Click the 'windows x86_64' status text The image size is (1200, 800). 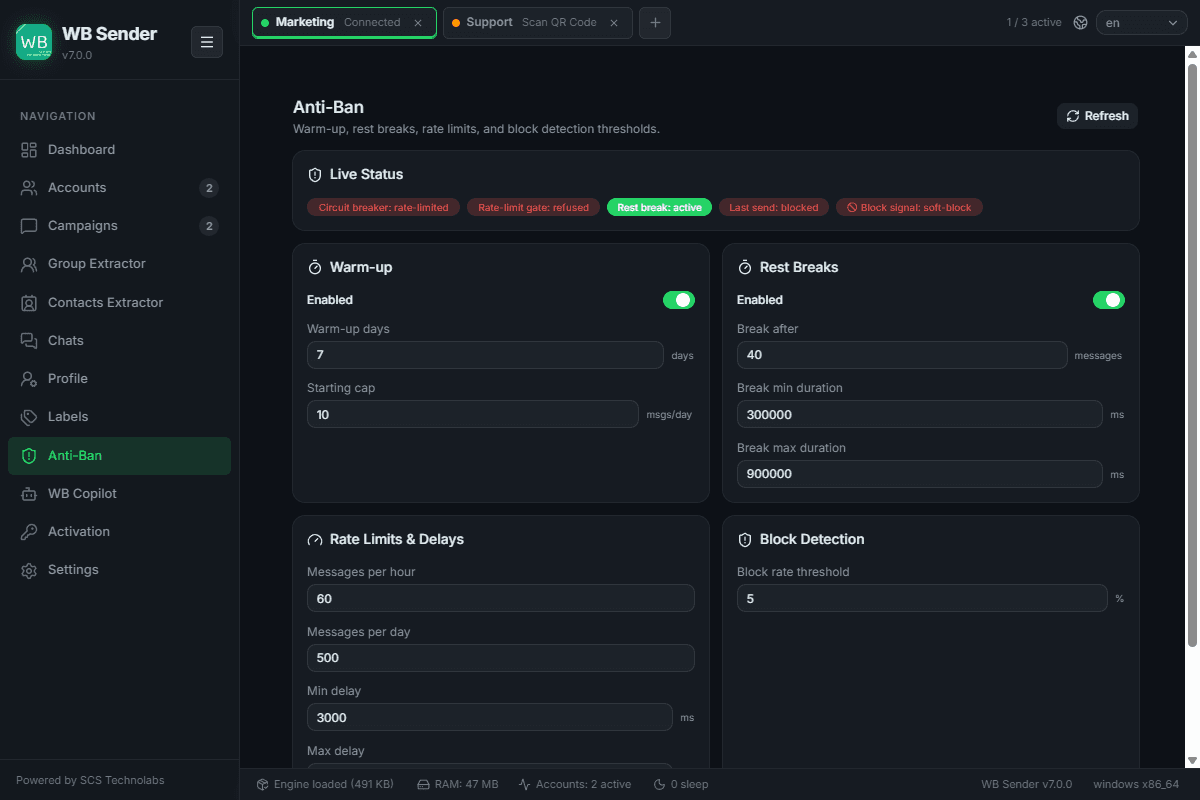coord(1136,785)
